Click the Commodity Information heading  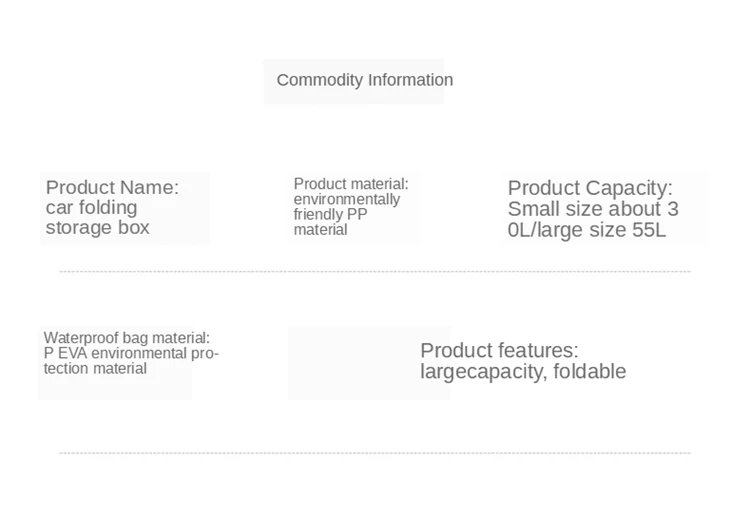point(364,80)
